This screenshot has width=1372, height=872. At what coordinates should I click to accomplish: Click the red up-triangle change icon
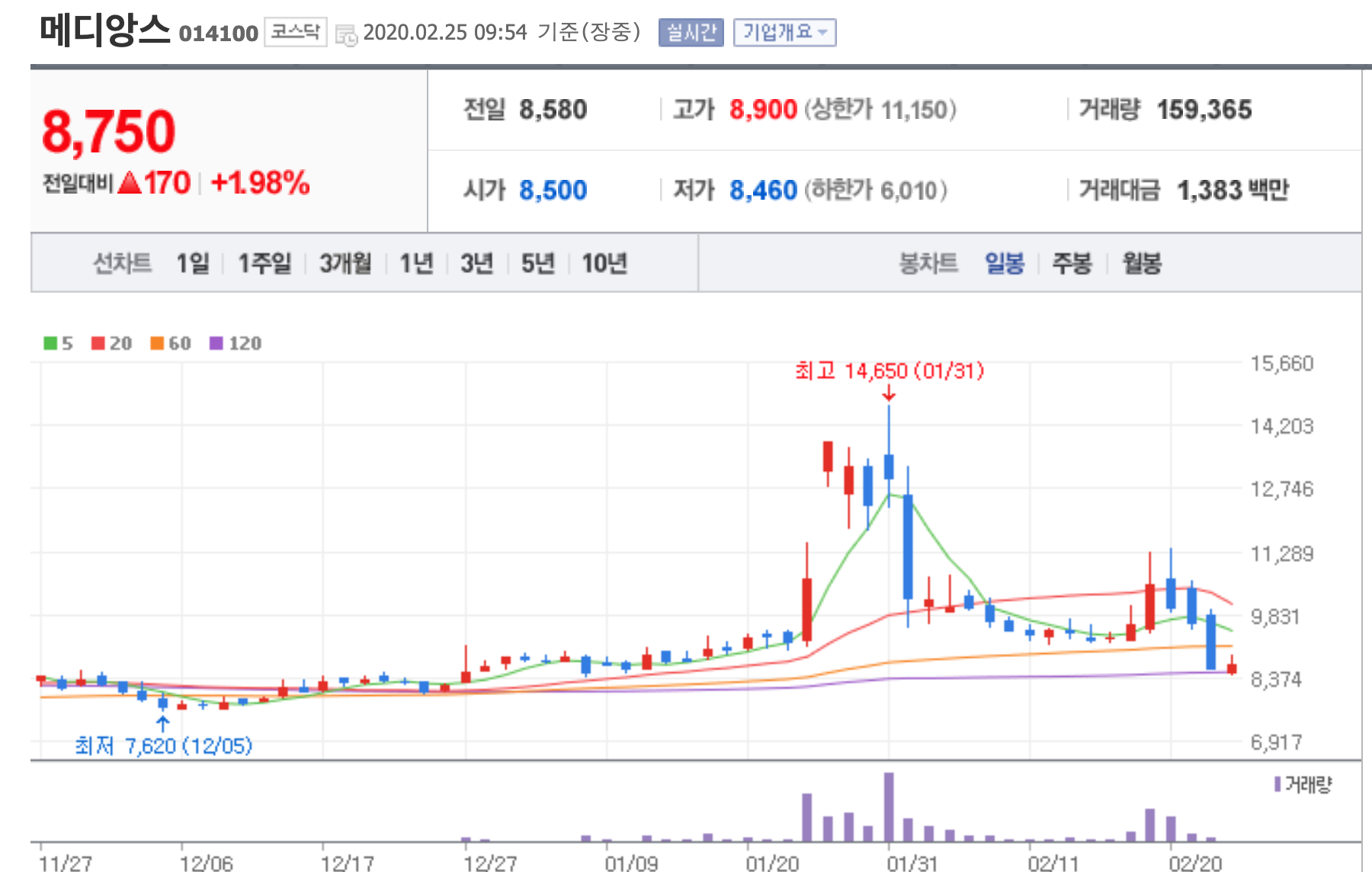[x=130, y=183]
